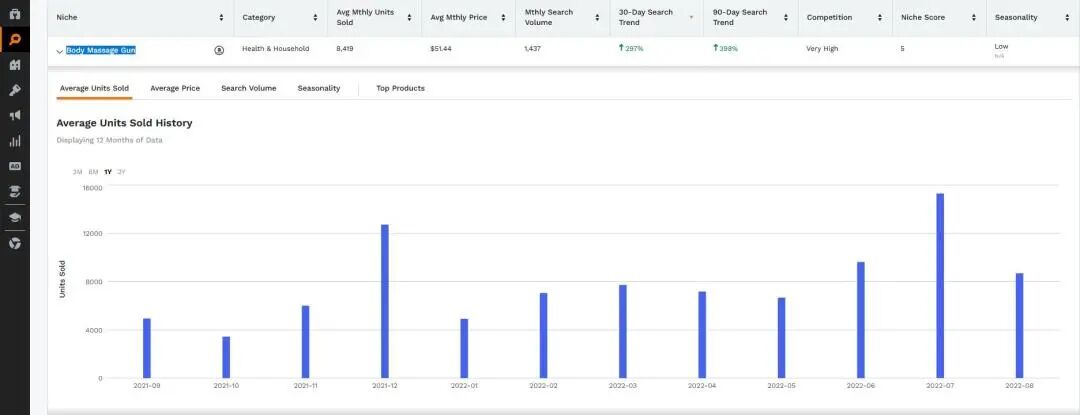Viewport: 1080px width, 415px height.
Task: Open the supplier warehouse icon in sidebar
Action: [14, 65]
